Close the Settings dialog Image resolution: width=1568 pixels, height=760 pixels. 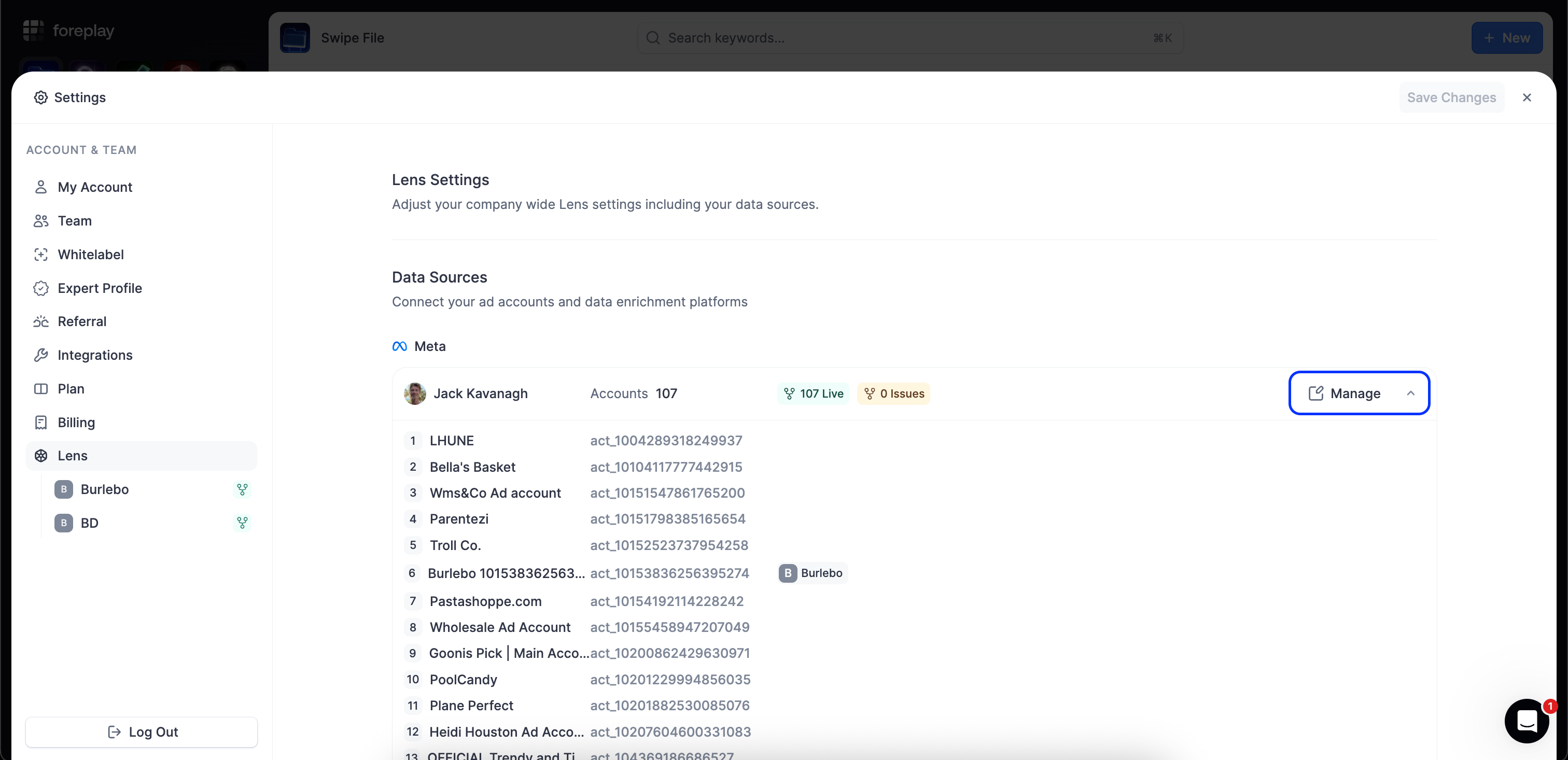pyautogui.click(x=1527, y=97)
